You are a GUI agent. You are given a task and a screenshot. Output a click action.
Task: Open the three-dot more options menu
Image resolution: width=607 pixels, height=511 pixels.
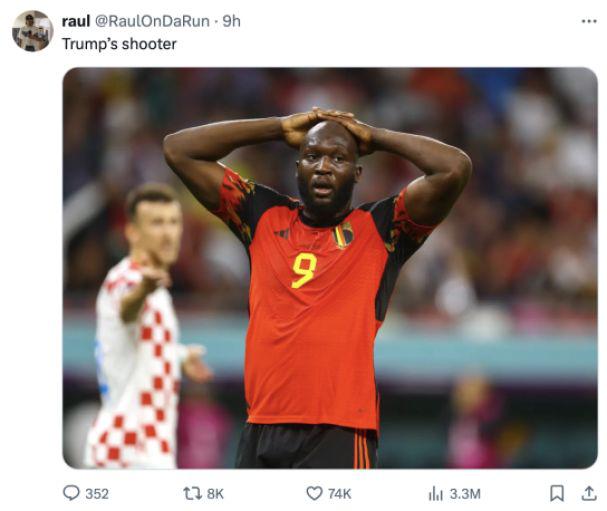tap(589, 21)
